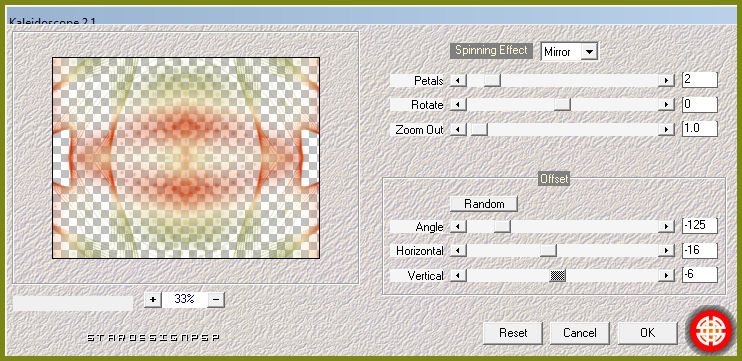Decrease Vertical offset with left arrow

tap(458, 275)
